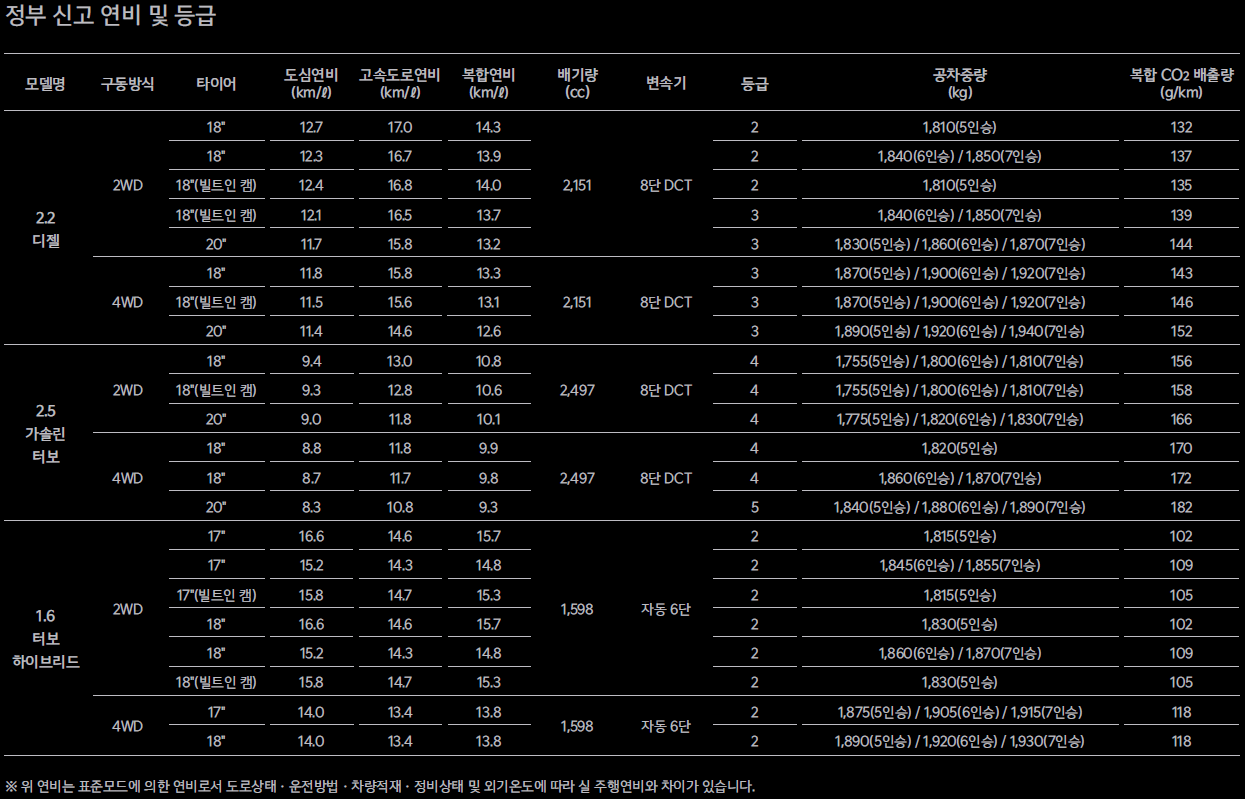Select the 배기량 (cc) column header
The width and height of the screenshot is (1245, 799).
click(577, 84)
